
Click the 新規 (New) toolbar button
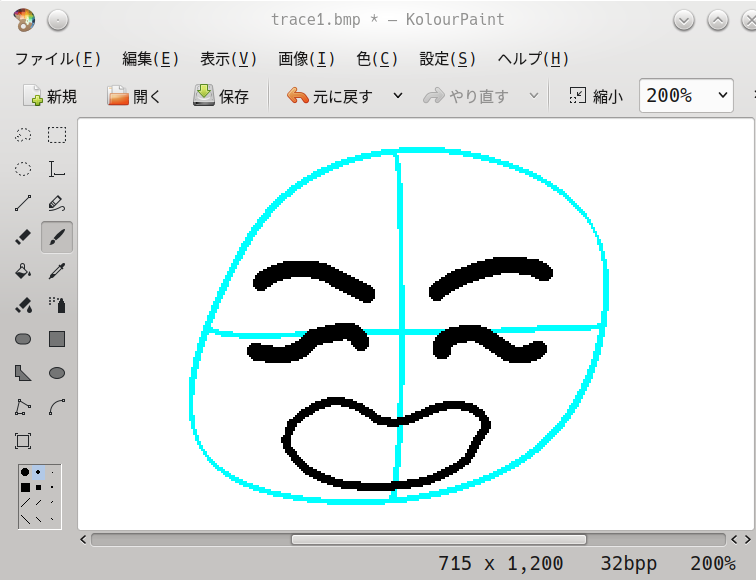[x=50, y=95]
